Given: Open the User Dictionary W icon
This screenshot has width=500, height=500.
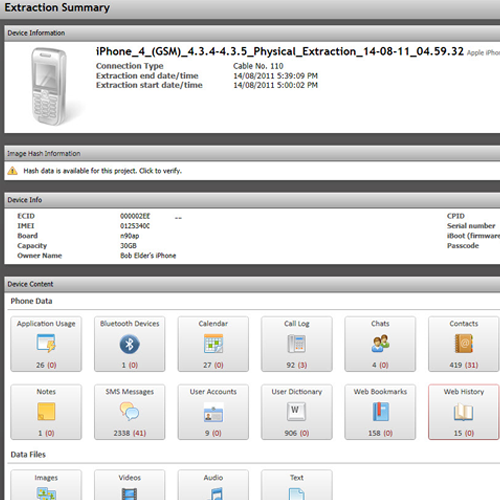Looking at the screenshot, I should tap(296, 411).
